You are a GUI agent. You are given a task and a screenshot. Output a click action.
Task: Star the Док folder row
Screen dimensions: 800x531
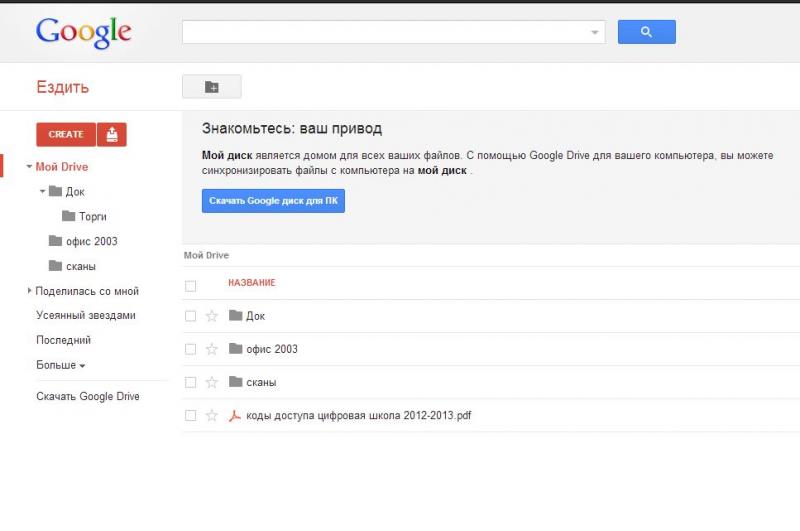212,316
